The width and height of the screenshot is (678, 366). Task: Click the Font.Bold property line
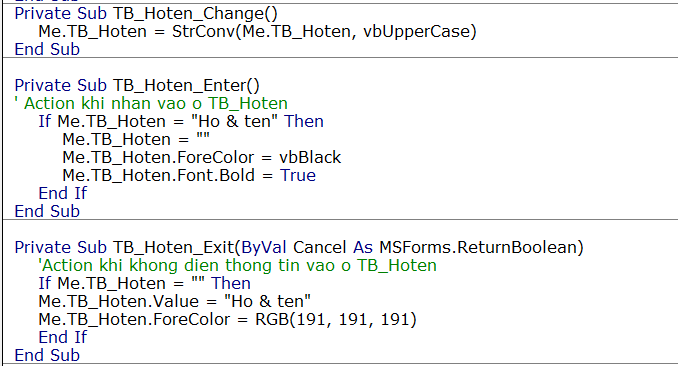[x=189, y=176]
